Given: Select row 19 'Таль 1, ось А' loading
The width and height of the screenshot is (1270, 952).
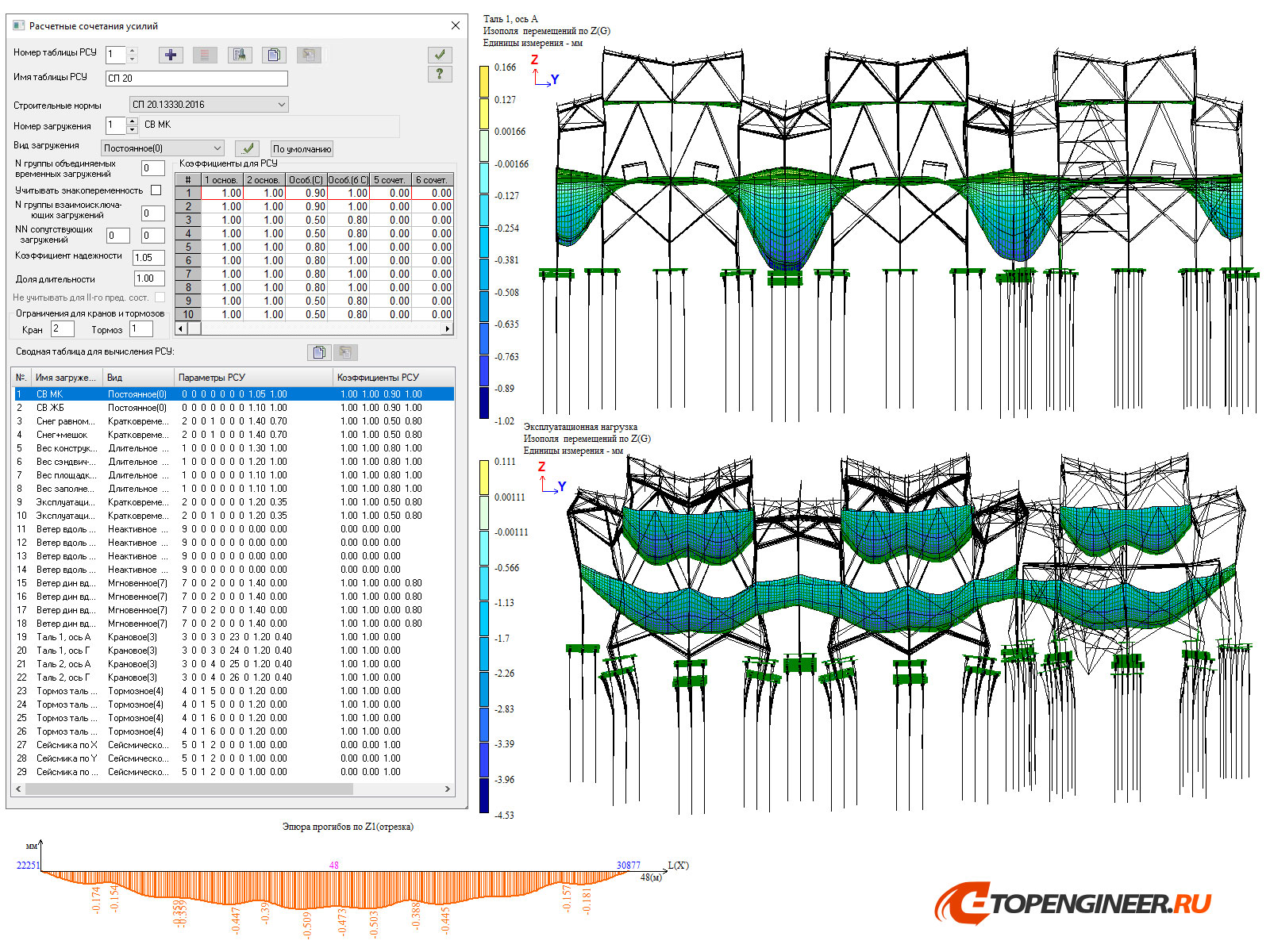Looking at the screenshot, I should [233, 637].
